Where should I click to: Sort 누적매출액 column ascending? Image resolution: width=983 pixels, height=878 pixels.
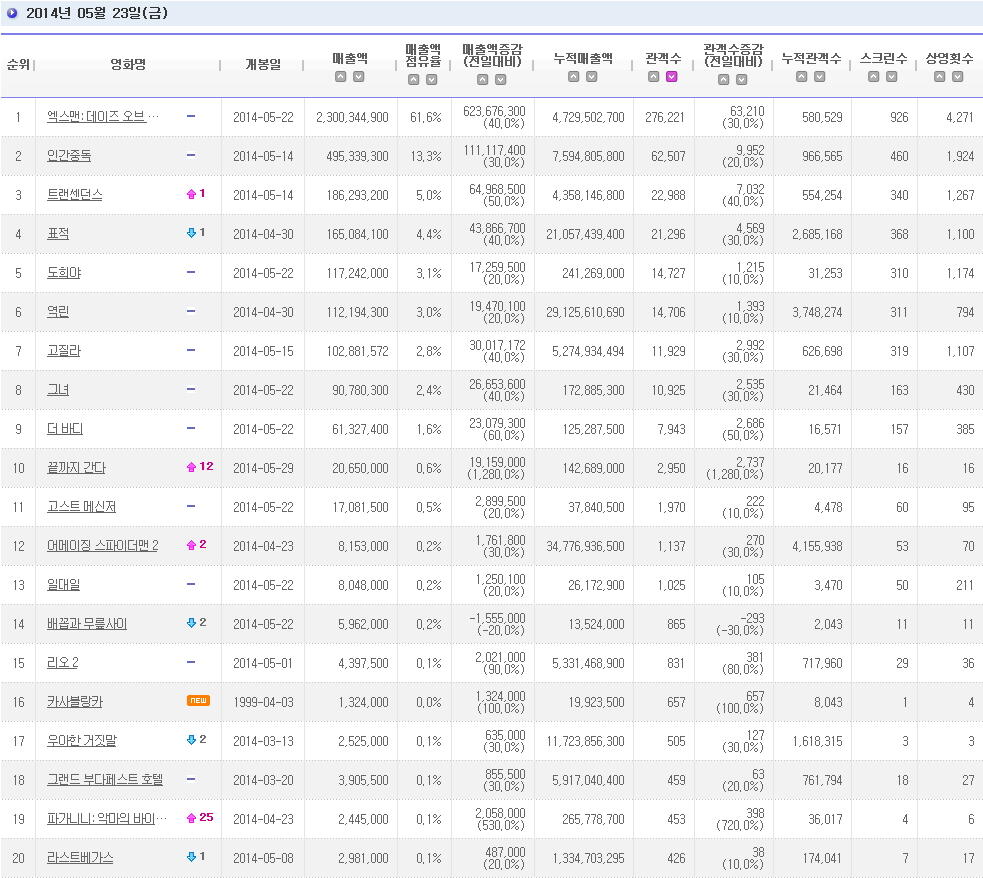tap(573, 76)
